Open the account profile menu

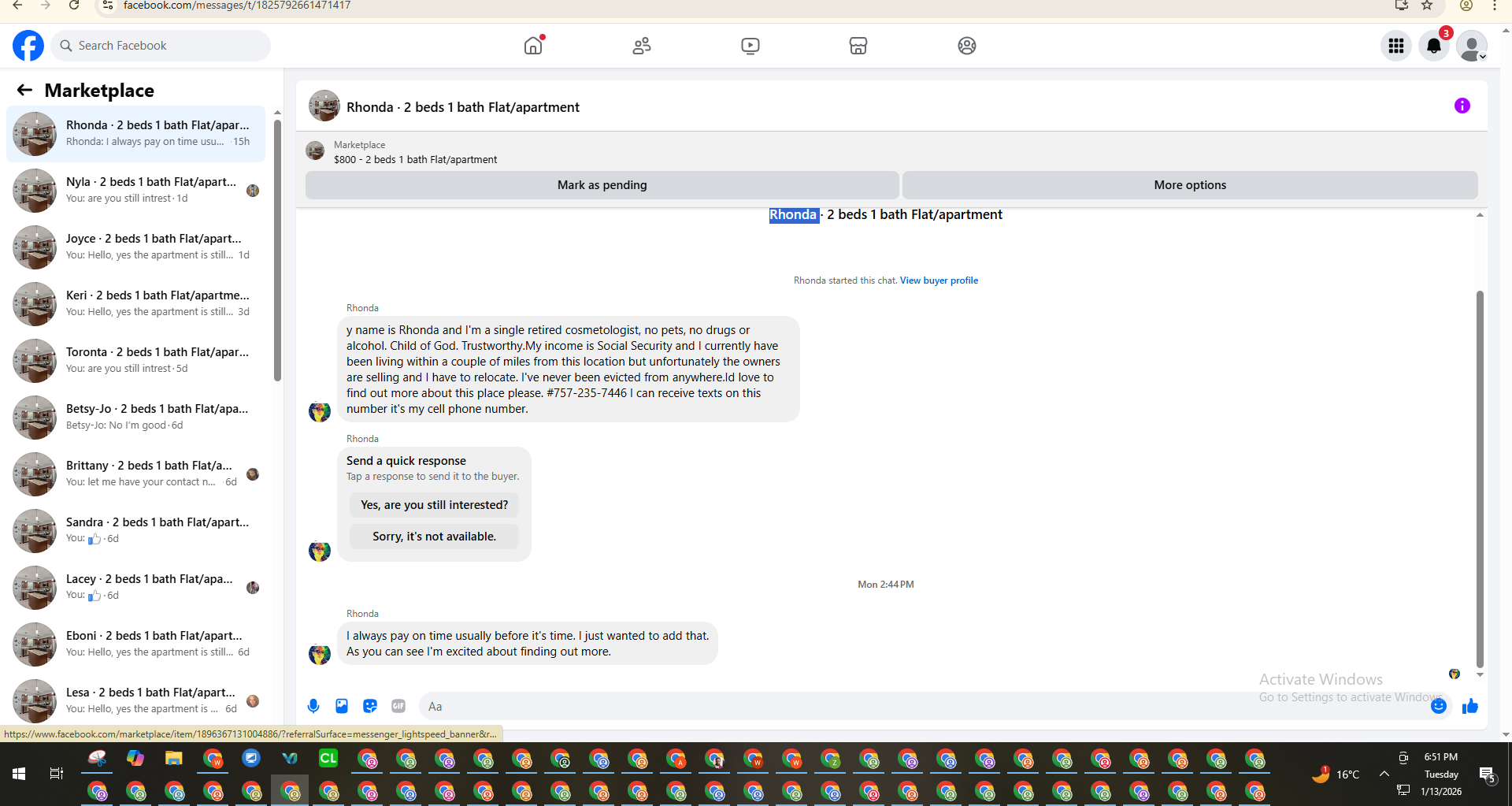coord(1472,46)
